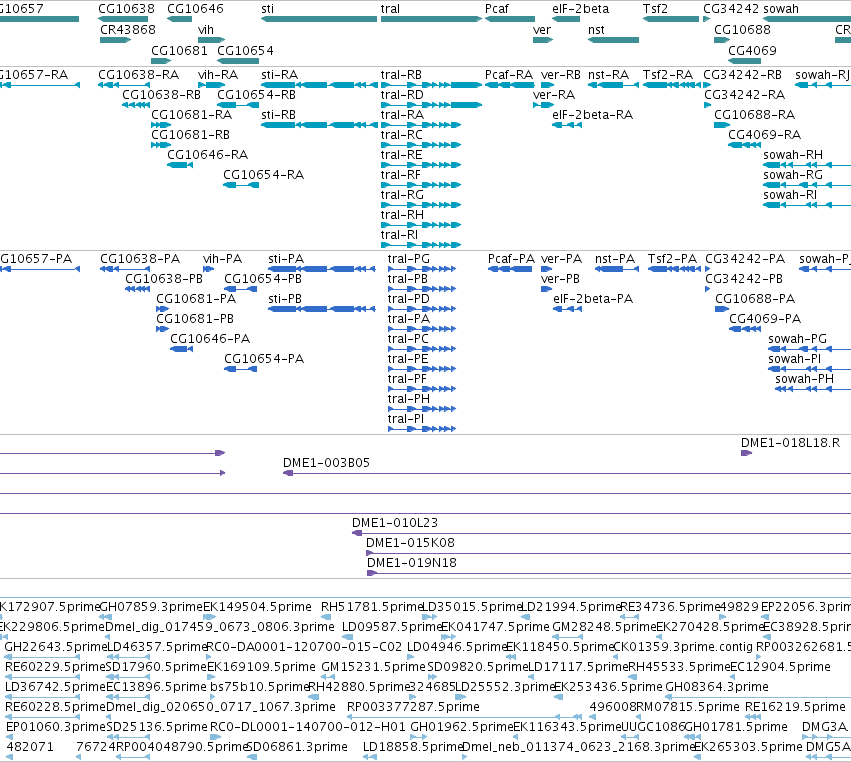Screen dimensions: 851x762
Task: Select the Tsf2 gene bar
Action: tap(671, 19)
